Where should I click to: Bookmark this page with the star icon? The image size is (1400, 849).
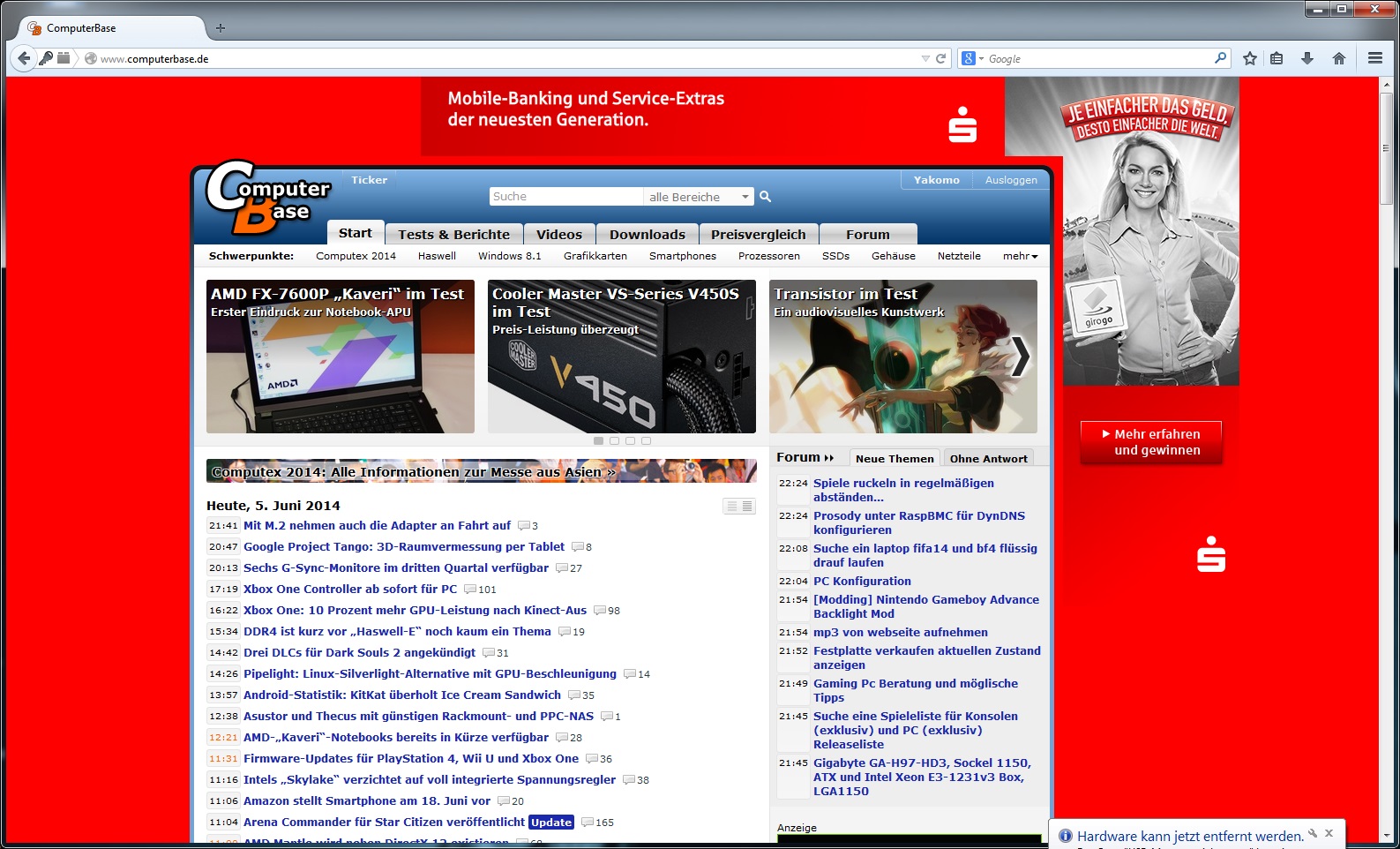coord(1250,58)
